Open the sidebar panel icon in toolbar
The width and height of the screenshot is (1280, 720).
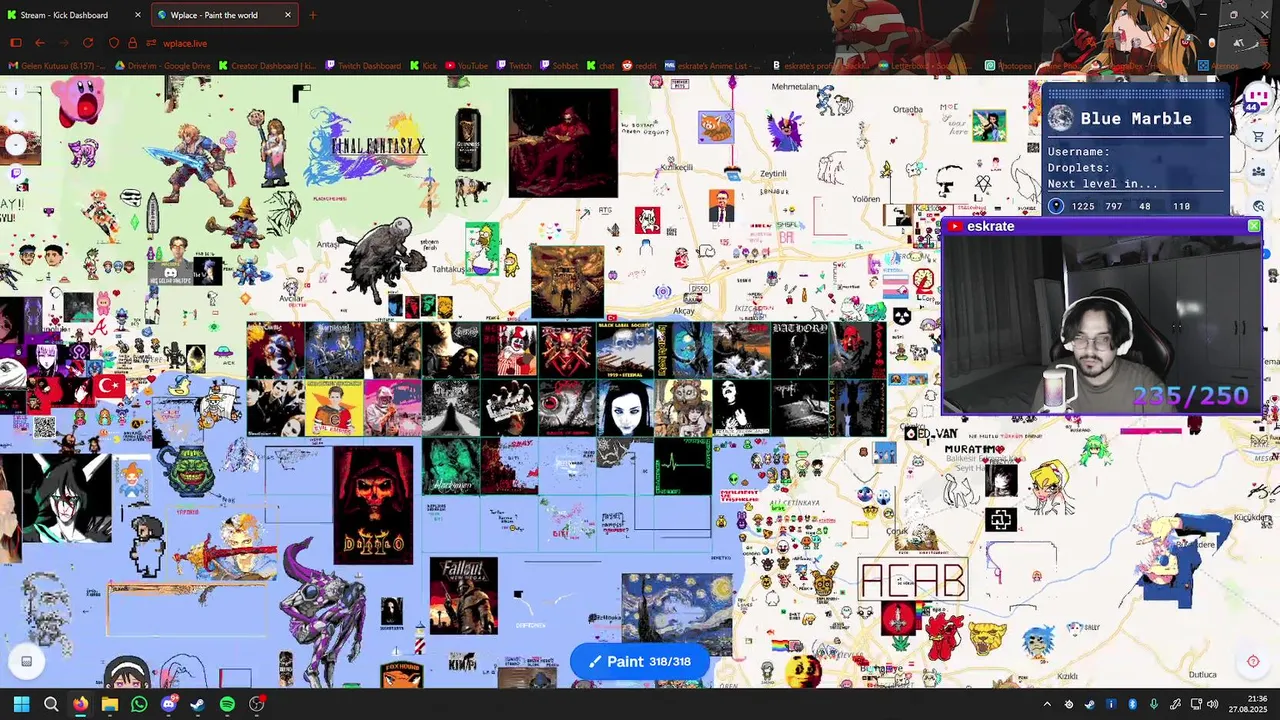click(x=16, y=43)
